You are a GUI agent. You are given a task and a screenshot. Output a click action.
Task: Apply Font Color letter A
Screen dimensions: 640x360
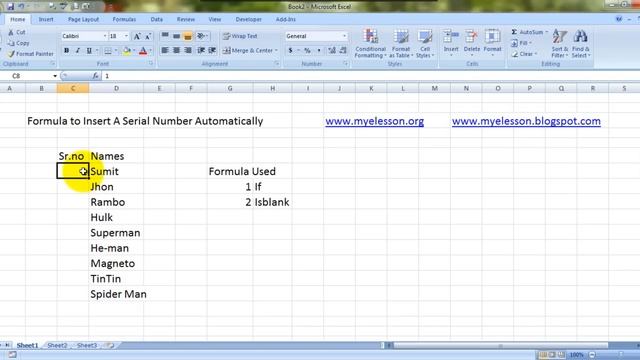click(x=143, y=51)
